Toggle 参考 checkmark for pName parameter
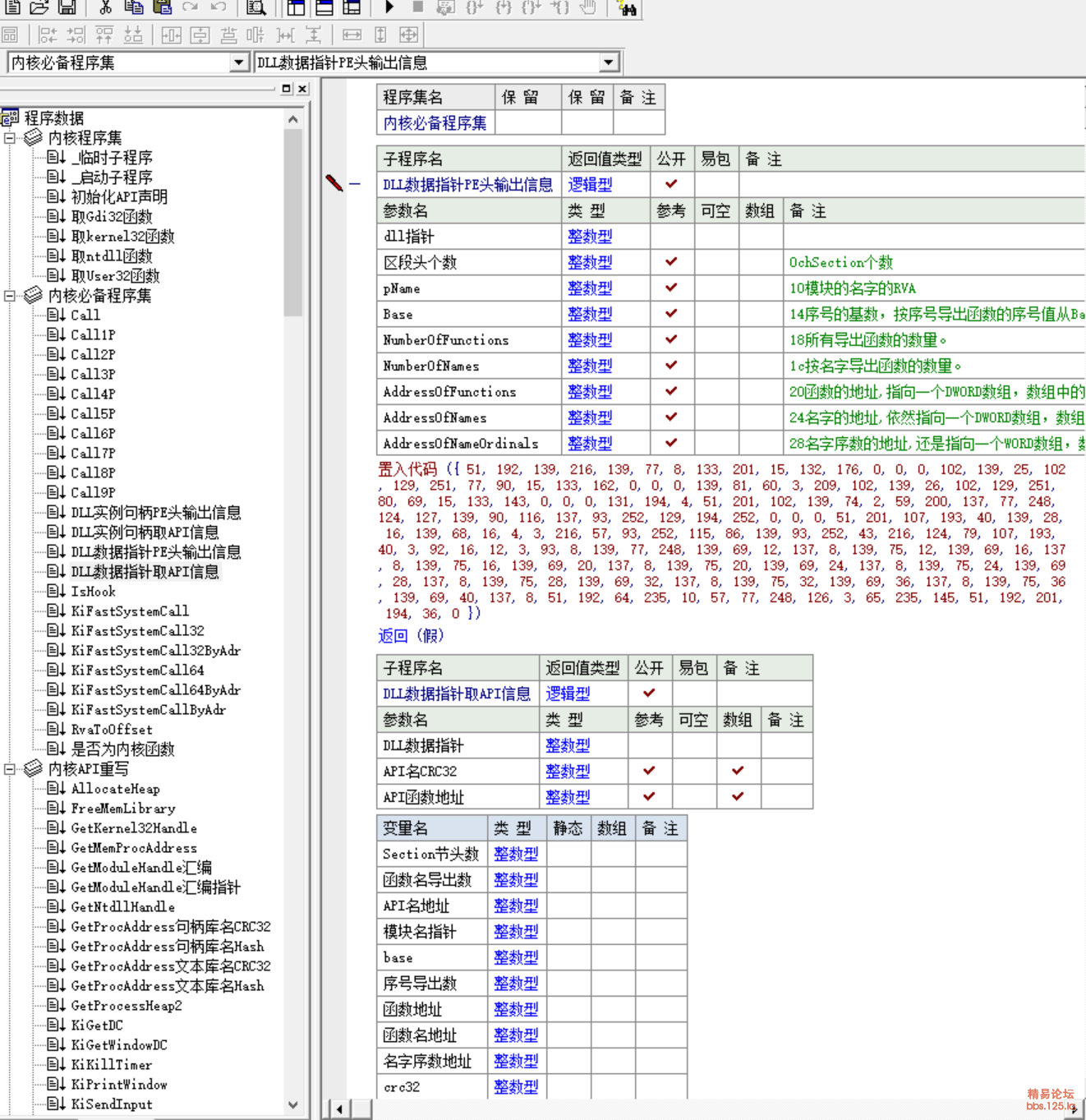Screen dimensions: 1086x1120 click(671, 288)
